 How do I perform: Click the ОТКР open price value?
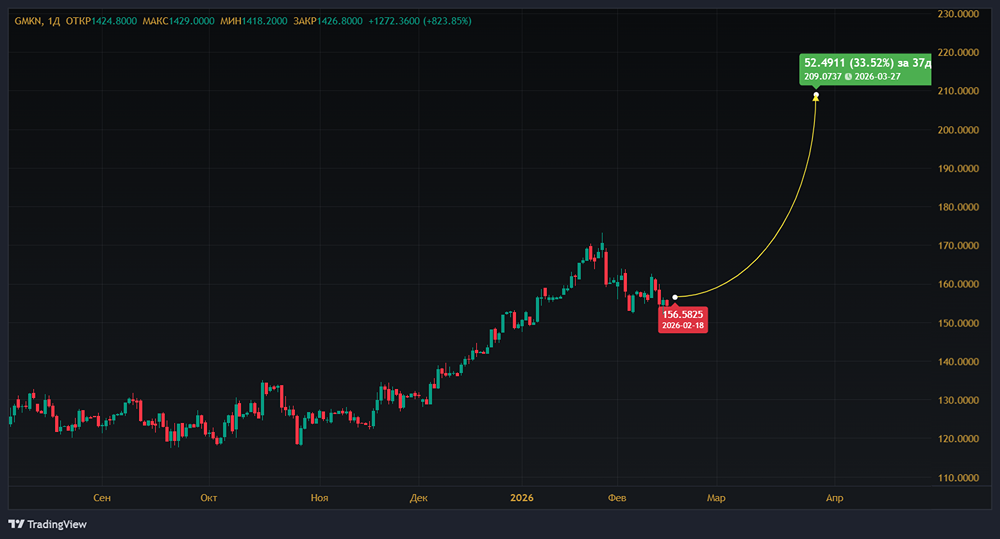pyautogui.click(x=111, y=21)
